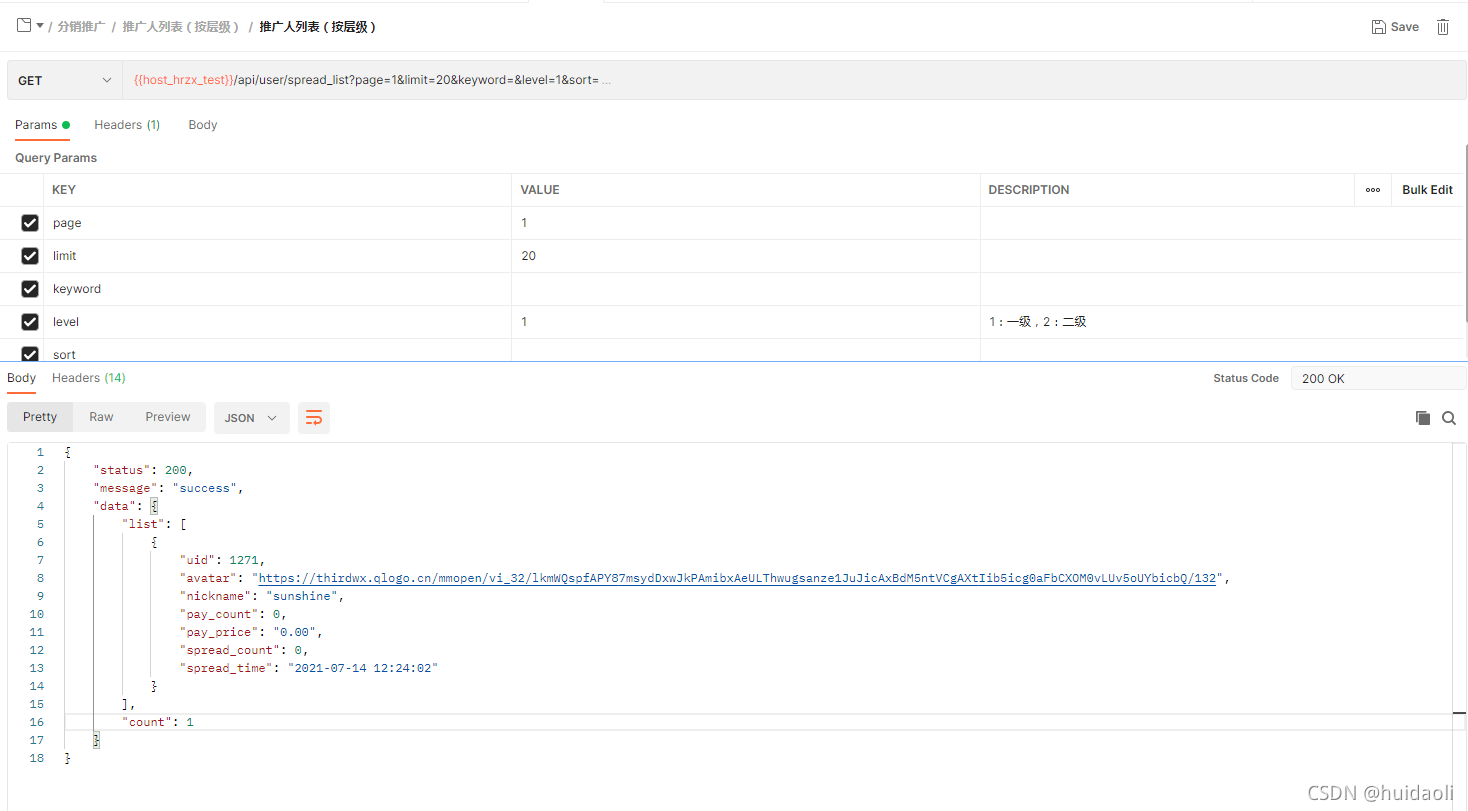Click the empty keyword value cell
The height and width of the screenshot is (811, 1468).
pos(746,289)
